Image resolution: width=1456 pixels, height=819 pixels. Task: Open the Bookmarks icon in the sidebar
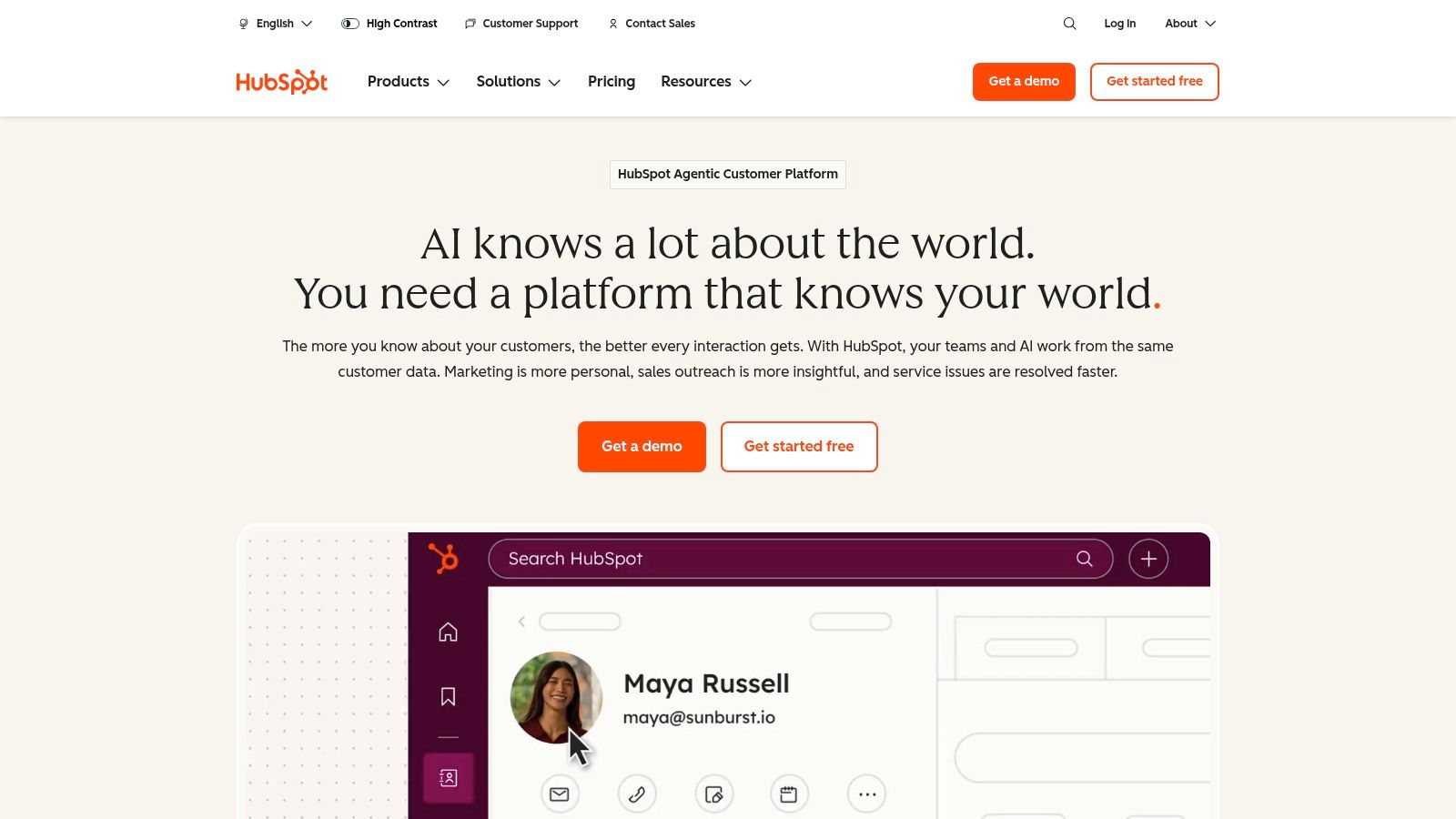[x=448, y=695]
